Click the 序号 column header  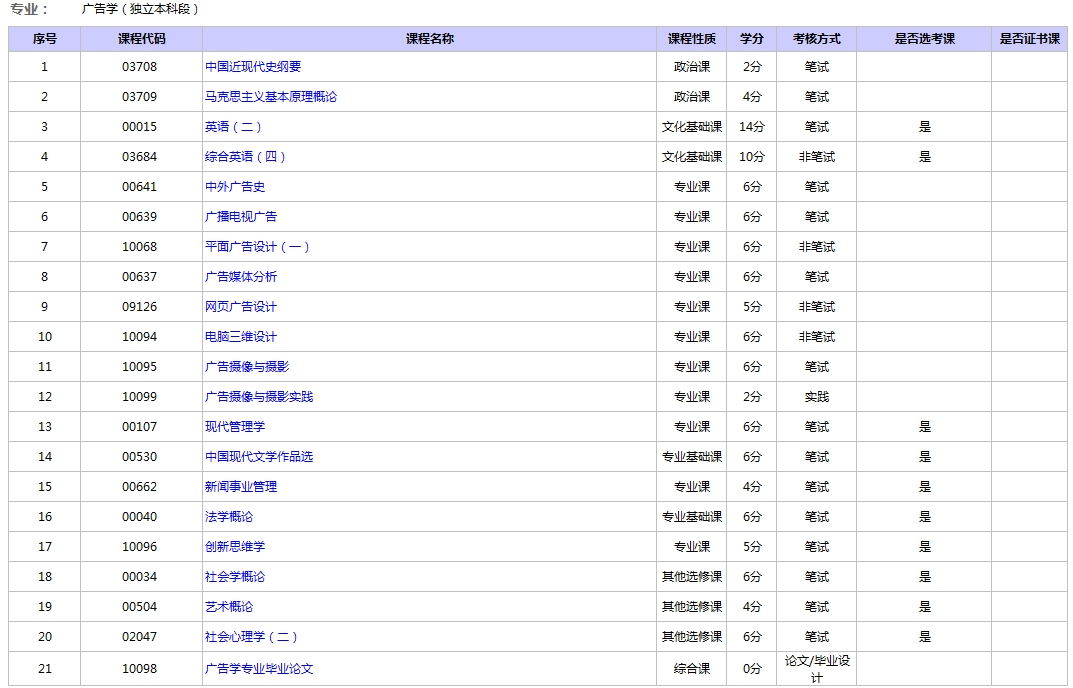coord(44,39)
